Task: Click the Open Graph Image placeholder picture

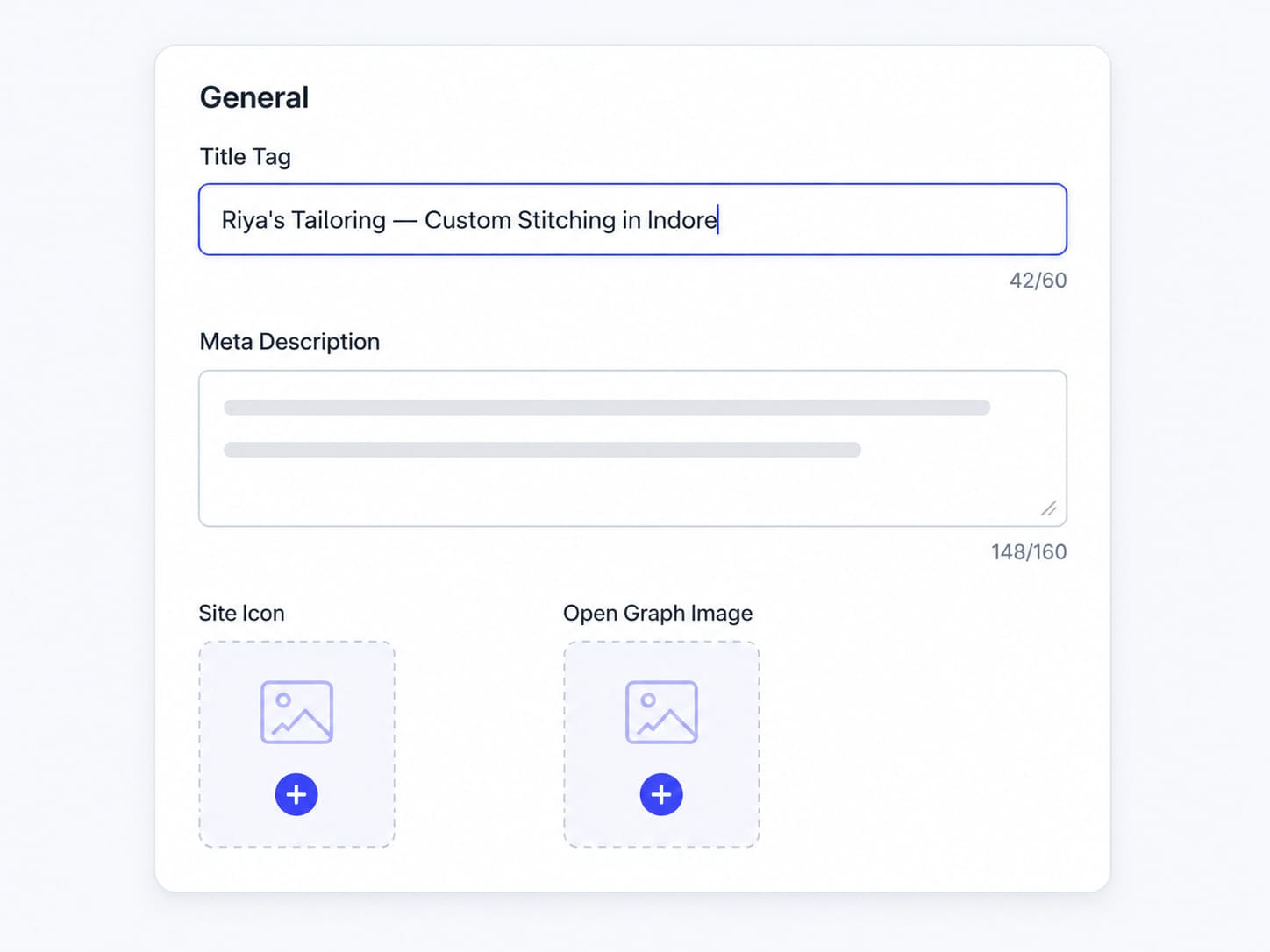Action: pos(661,712)
